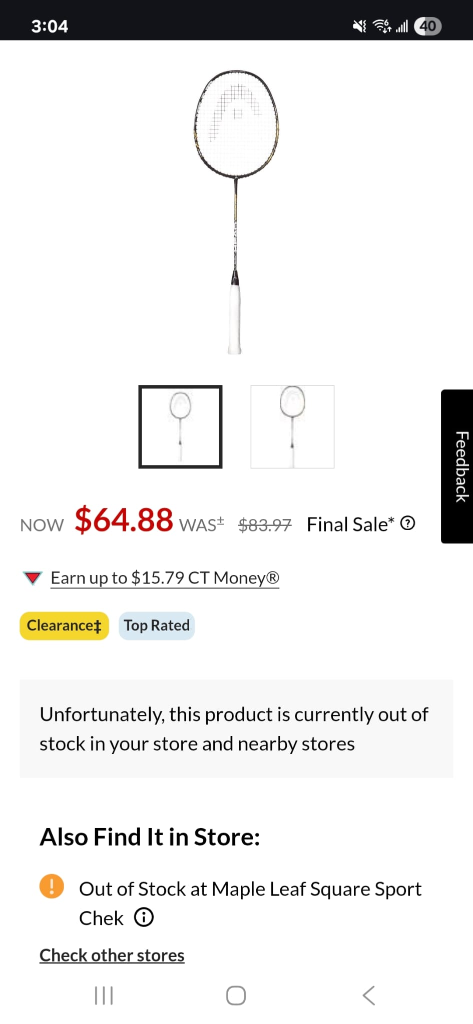Tap the Final Sale help question icon
Image resolution: width=473 pixels, height=1024 pixels.
pos(407,523)
